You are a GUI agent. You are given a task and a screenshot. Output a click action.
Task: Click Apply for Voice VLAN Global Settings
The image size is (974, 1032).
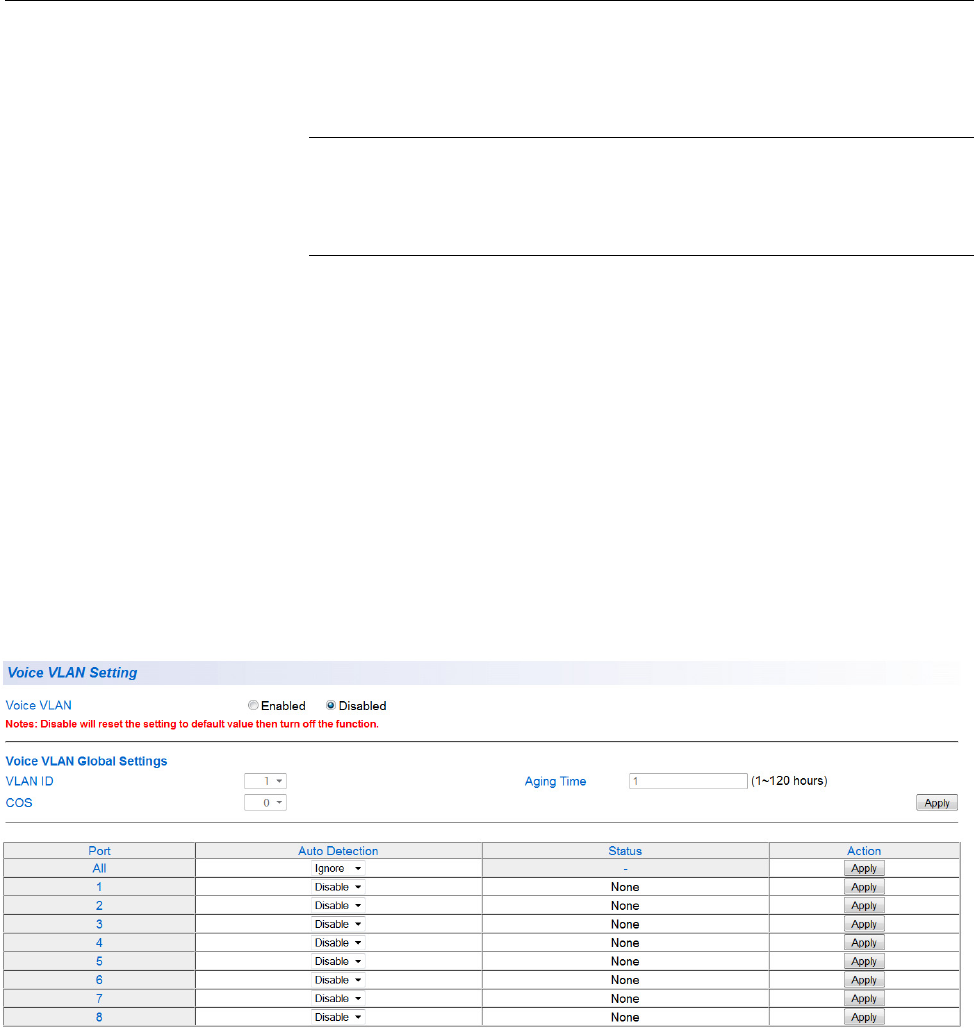(937, 803)
